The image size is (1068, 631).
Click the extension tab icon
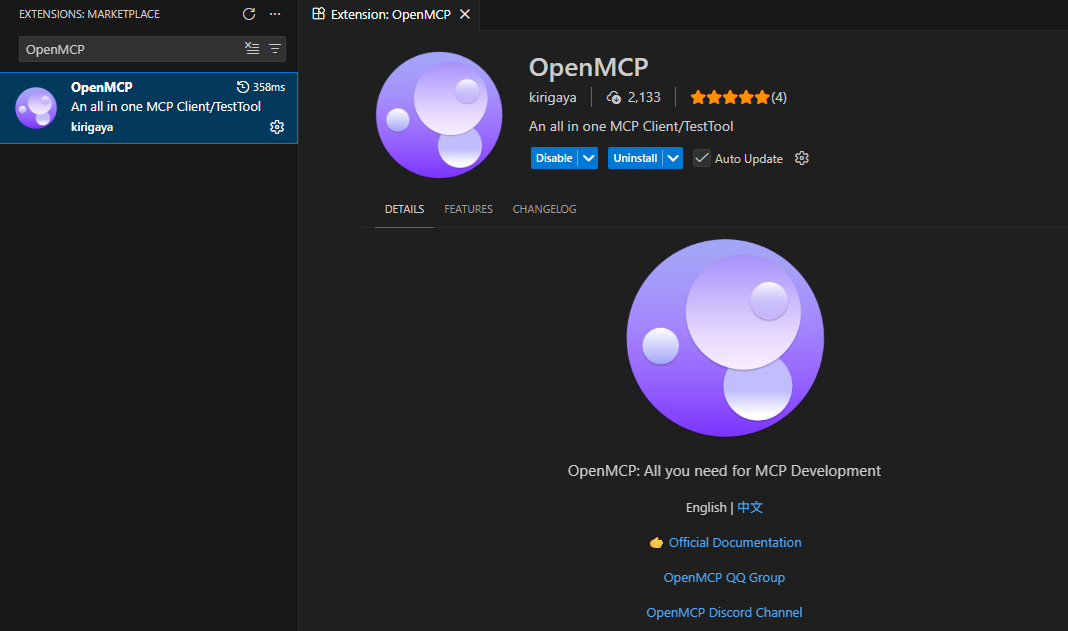[x=318, y=14]
